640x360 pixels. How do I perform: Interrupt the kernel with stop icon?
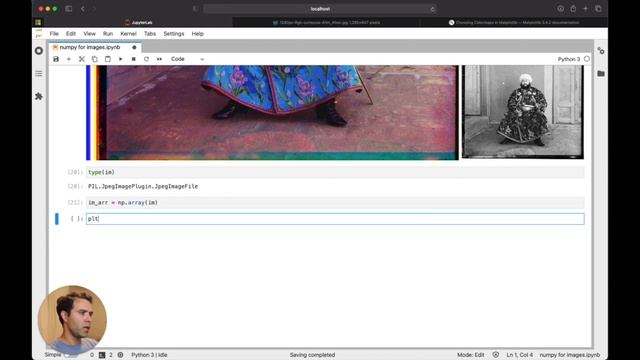pyautogui.click(x=133, y=59)
